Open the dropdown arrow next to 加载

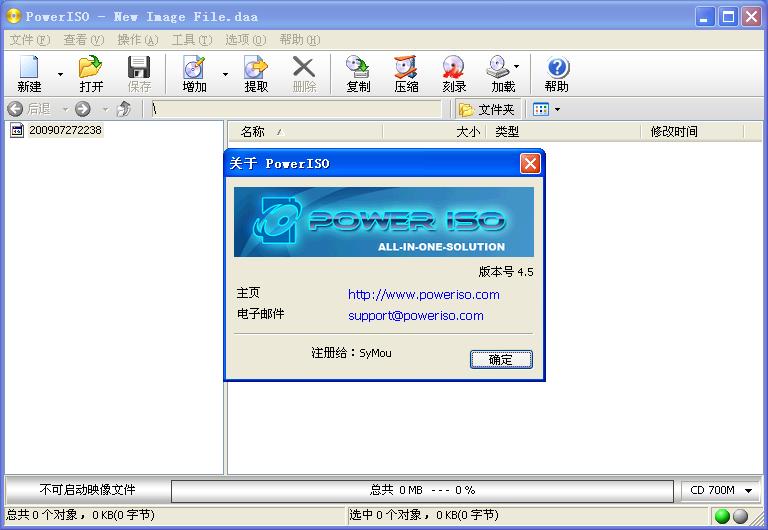coord(517,66)
